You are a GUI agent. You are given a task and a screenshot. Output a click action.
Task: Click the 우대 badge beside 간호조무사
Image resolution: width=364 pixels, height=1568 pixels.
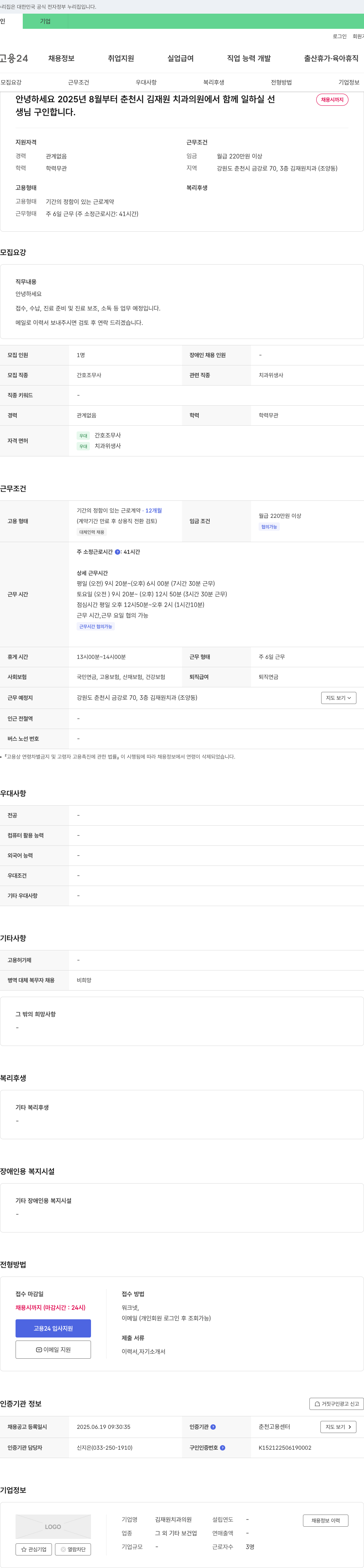pos(83,436)
